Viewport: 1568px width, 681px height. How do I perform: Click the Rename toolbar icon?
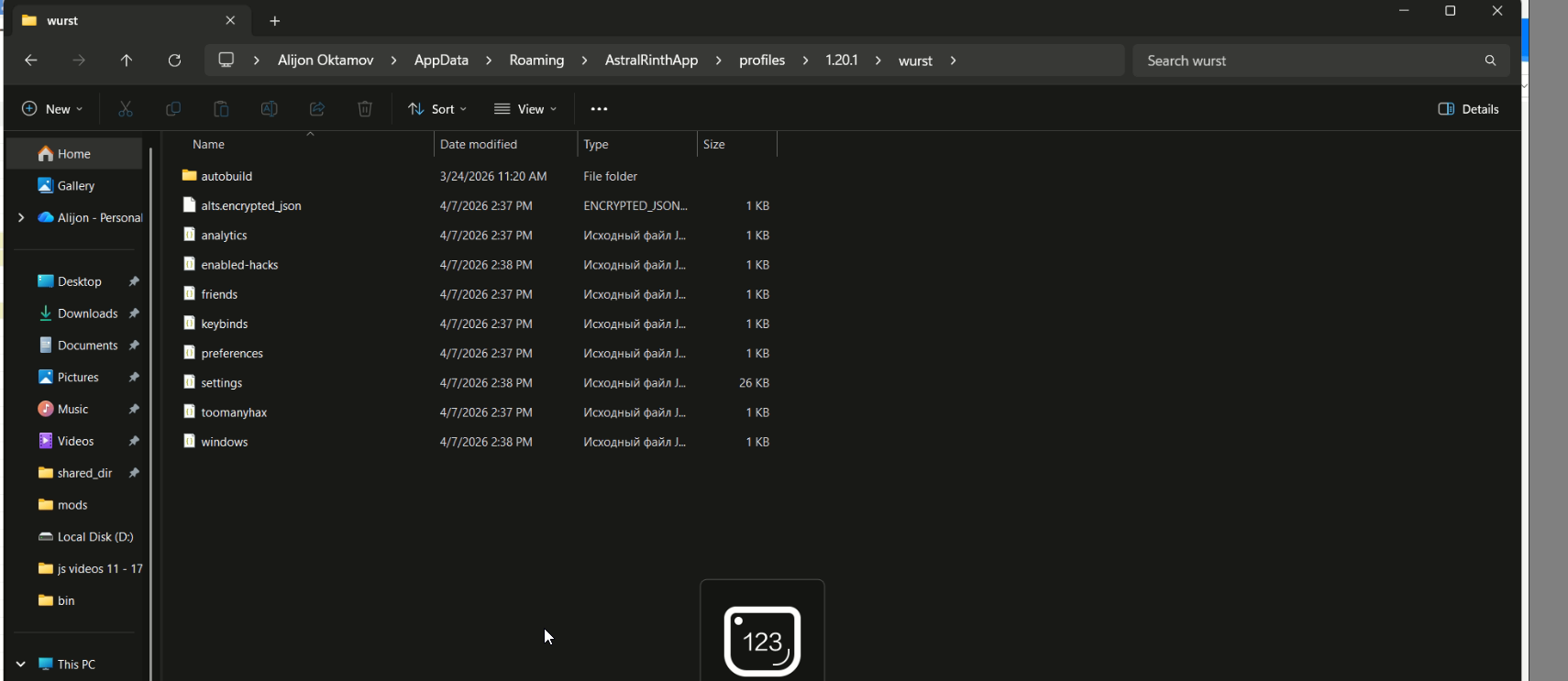click(x=269, y=109)
